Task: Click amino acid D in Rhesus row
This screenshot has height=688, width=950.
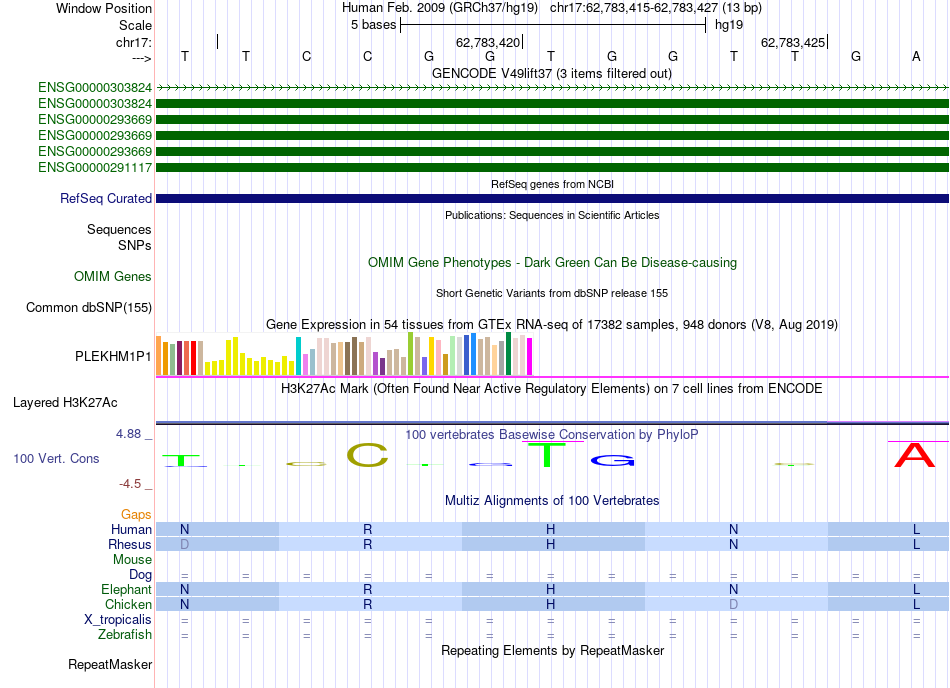Action: 185,544
